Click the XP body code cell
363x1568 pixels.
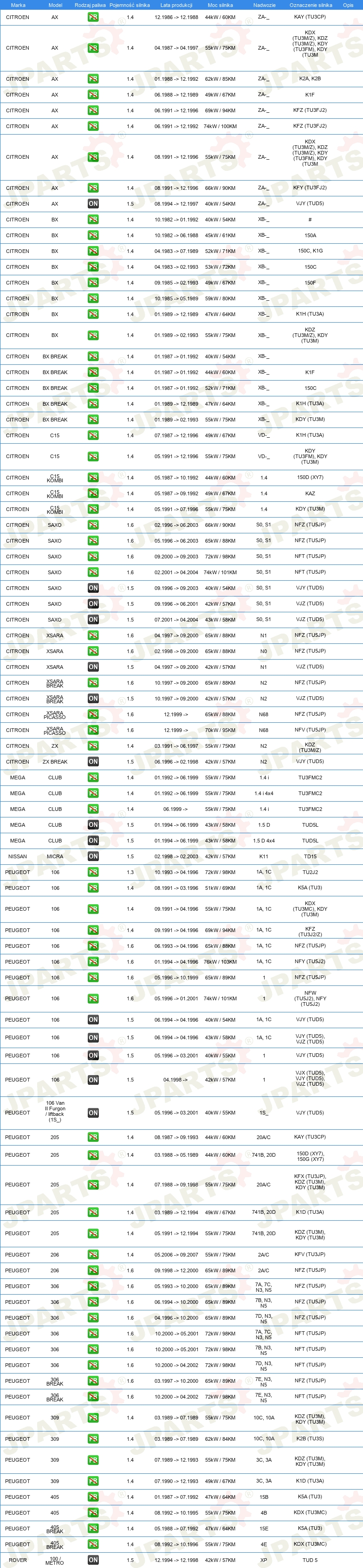click(264, 1560)
